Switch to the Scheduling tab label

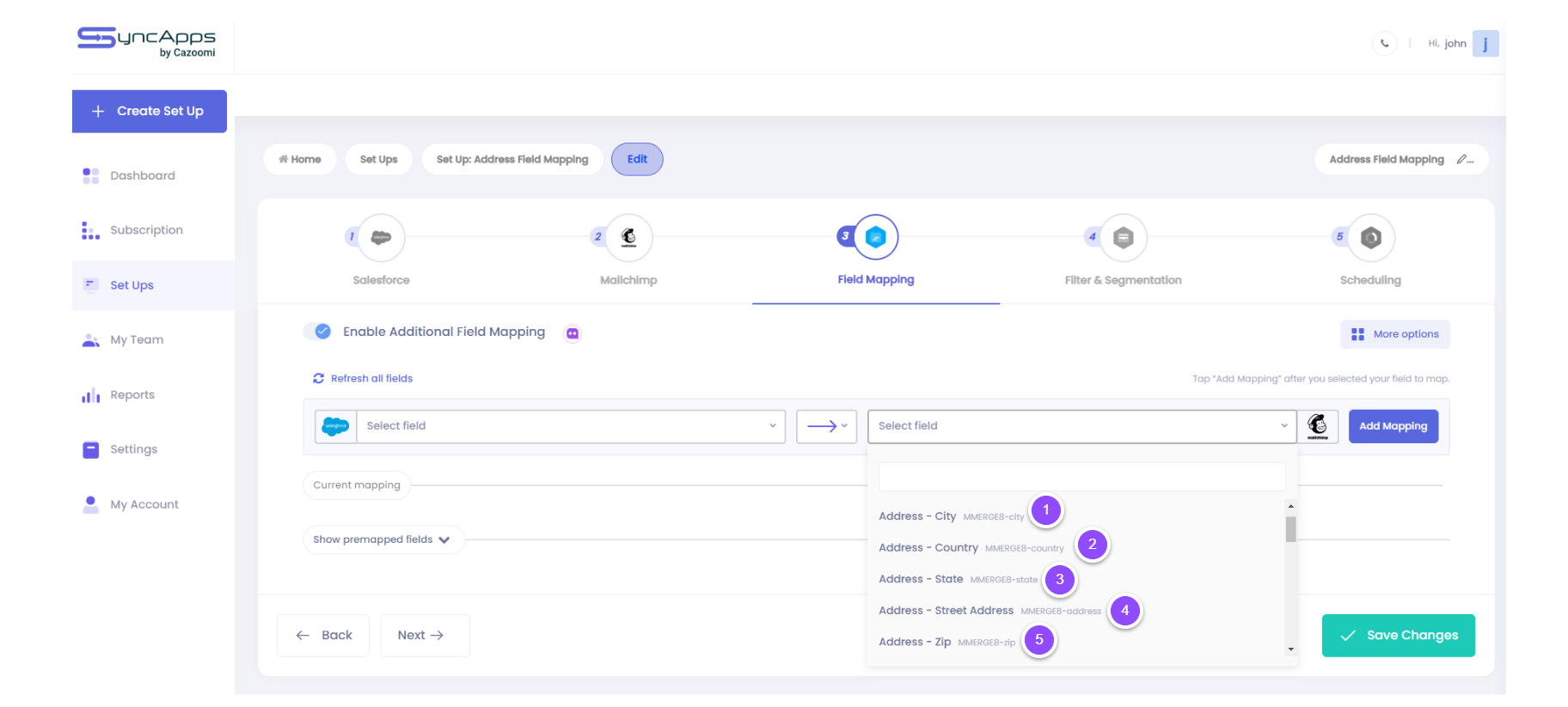(1370, 280)
